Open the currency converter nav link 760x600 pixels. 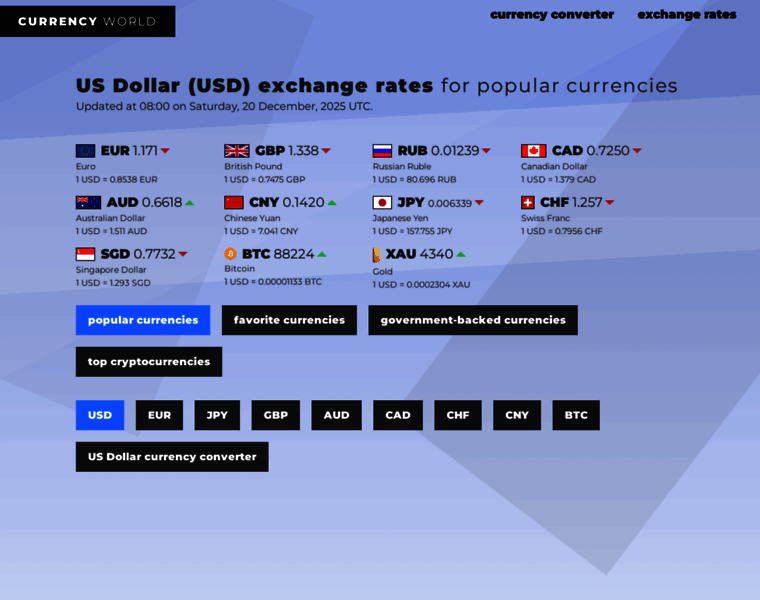[552, 15]
